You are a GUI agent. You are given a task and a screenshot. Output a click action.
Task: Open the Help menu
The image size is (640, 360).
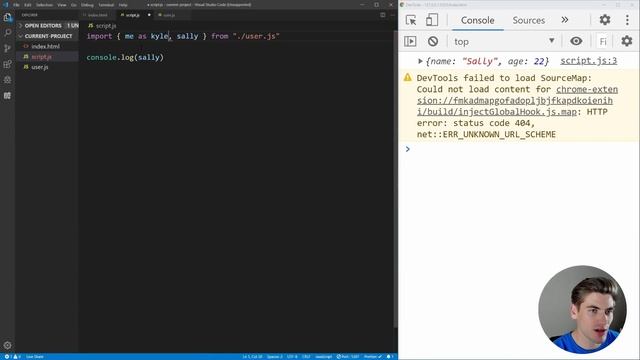point(123,5)
